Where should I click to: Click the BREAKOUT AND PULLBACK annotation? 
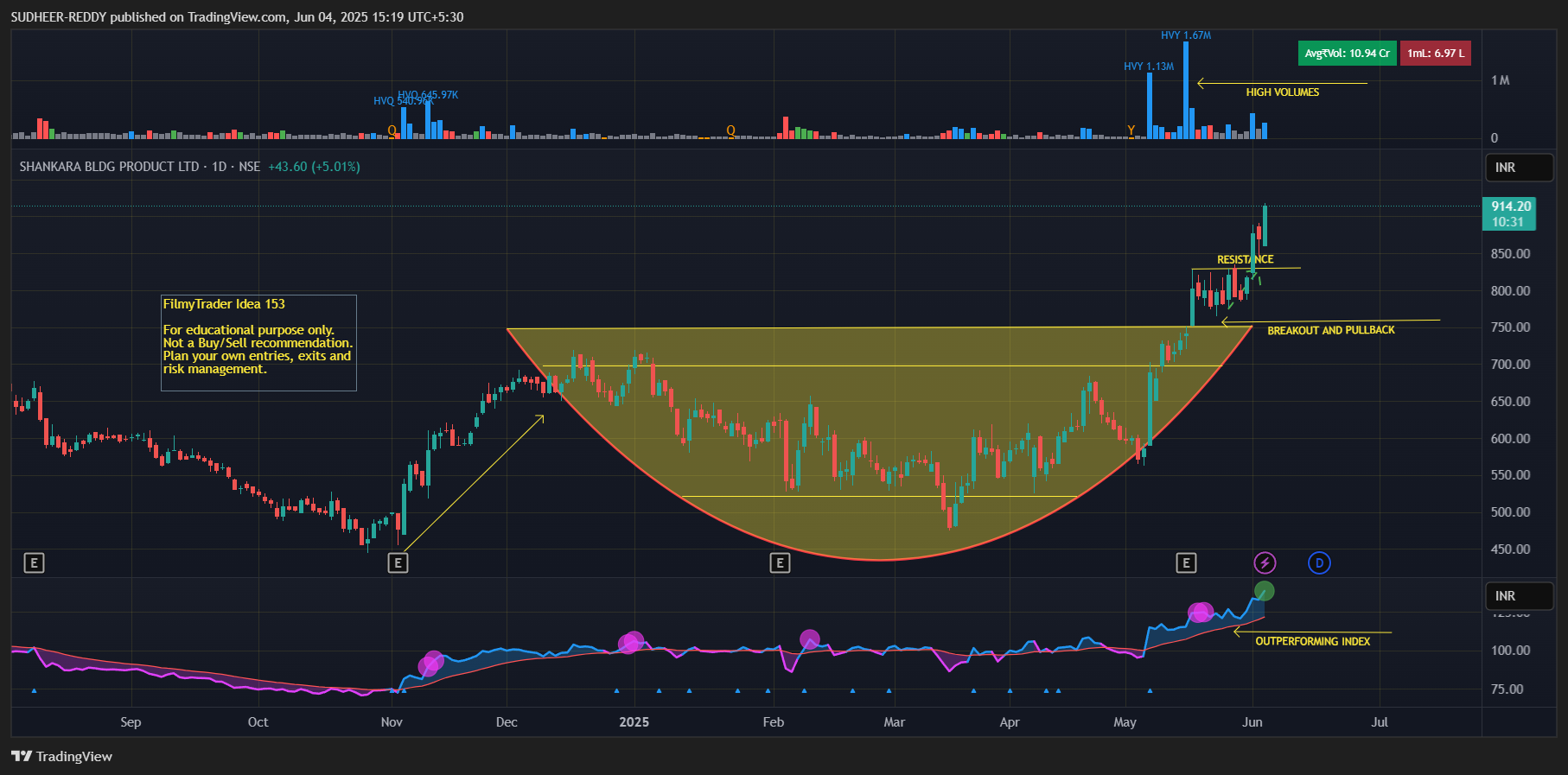pos(1330,330)
